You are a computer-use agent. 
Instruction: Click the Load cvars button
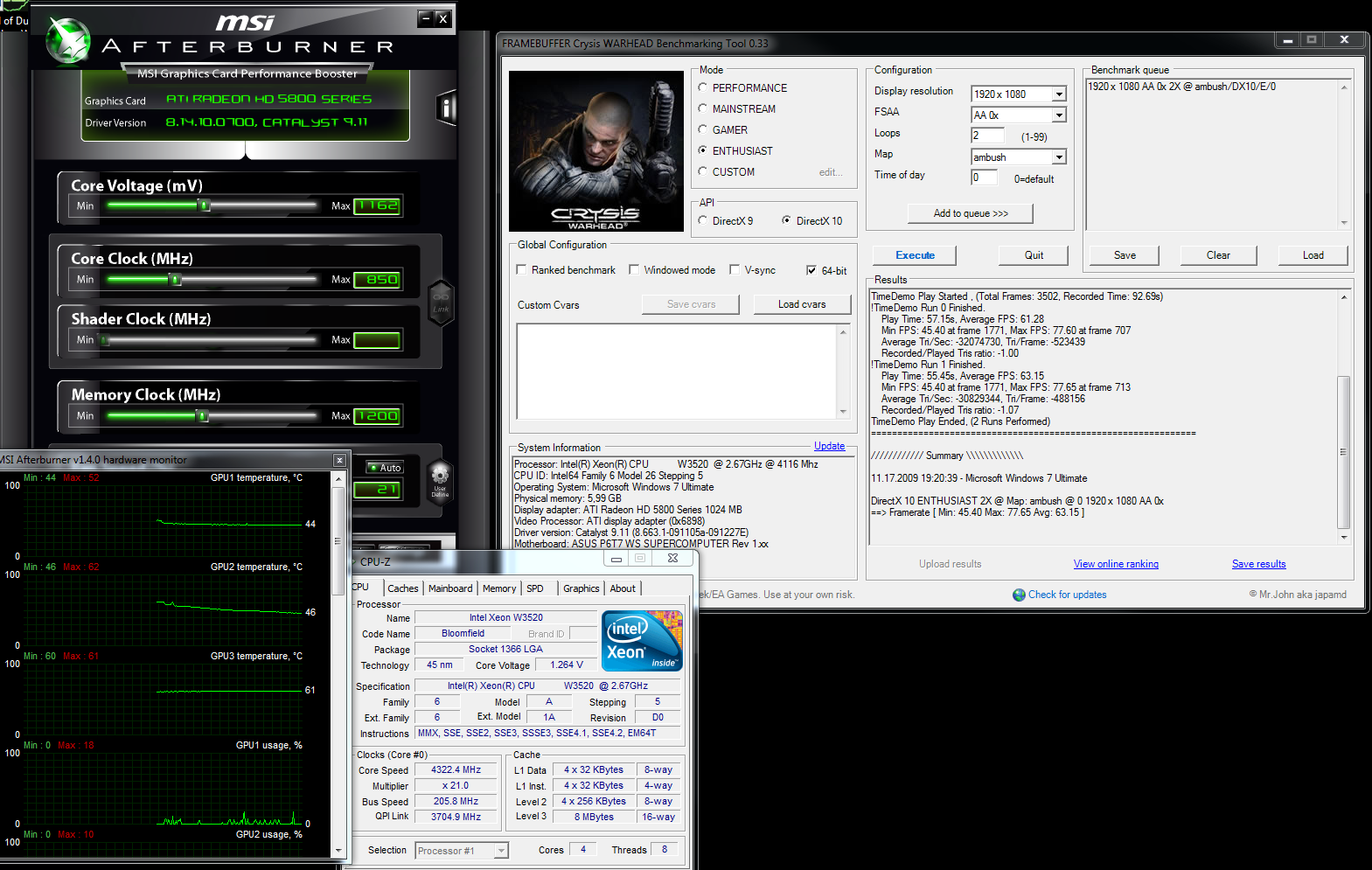[x=802, y=304]
